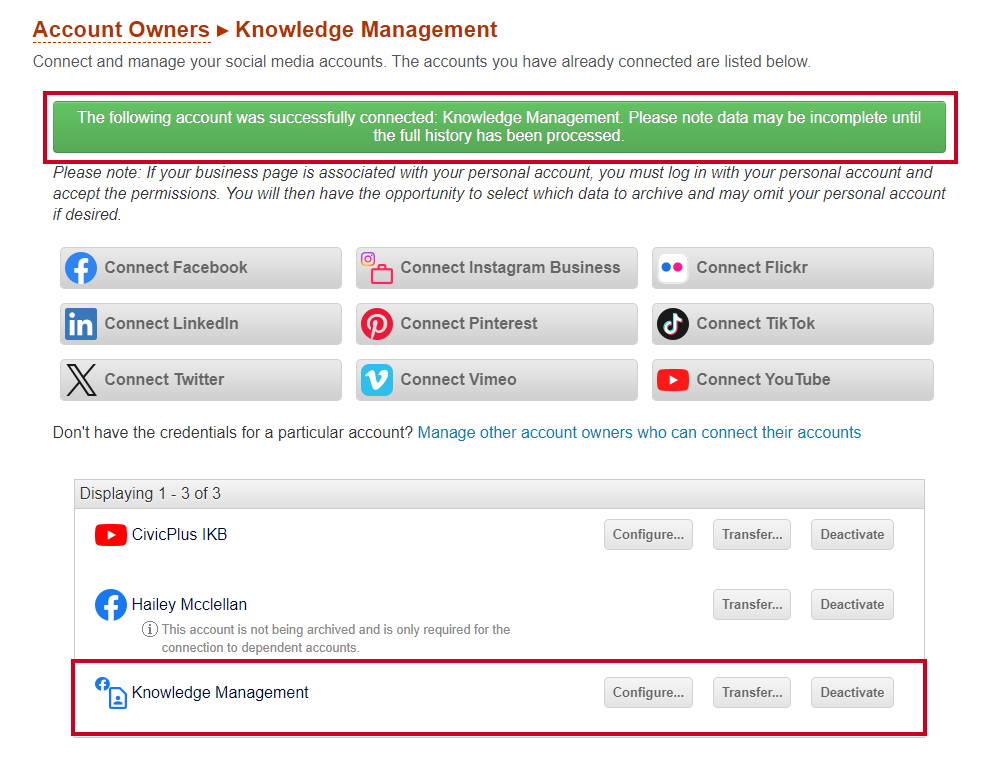Click the YouTube logo in Connect YouTube
The height and width of the screenshot is (766, 986).
(x=673, y=380)
